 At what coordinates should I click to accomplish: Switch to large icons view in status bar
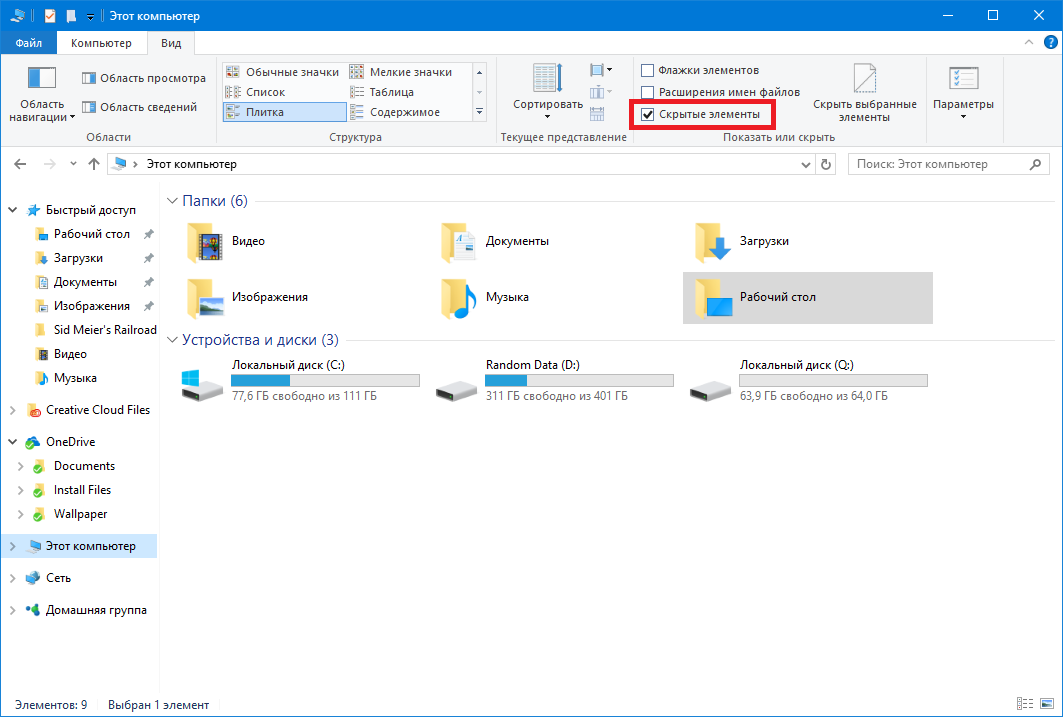pos(1047,705)
